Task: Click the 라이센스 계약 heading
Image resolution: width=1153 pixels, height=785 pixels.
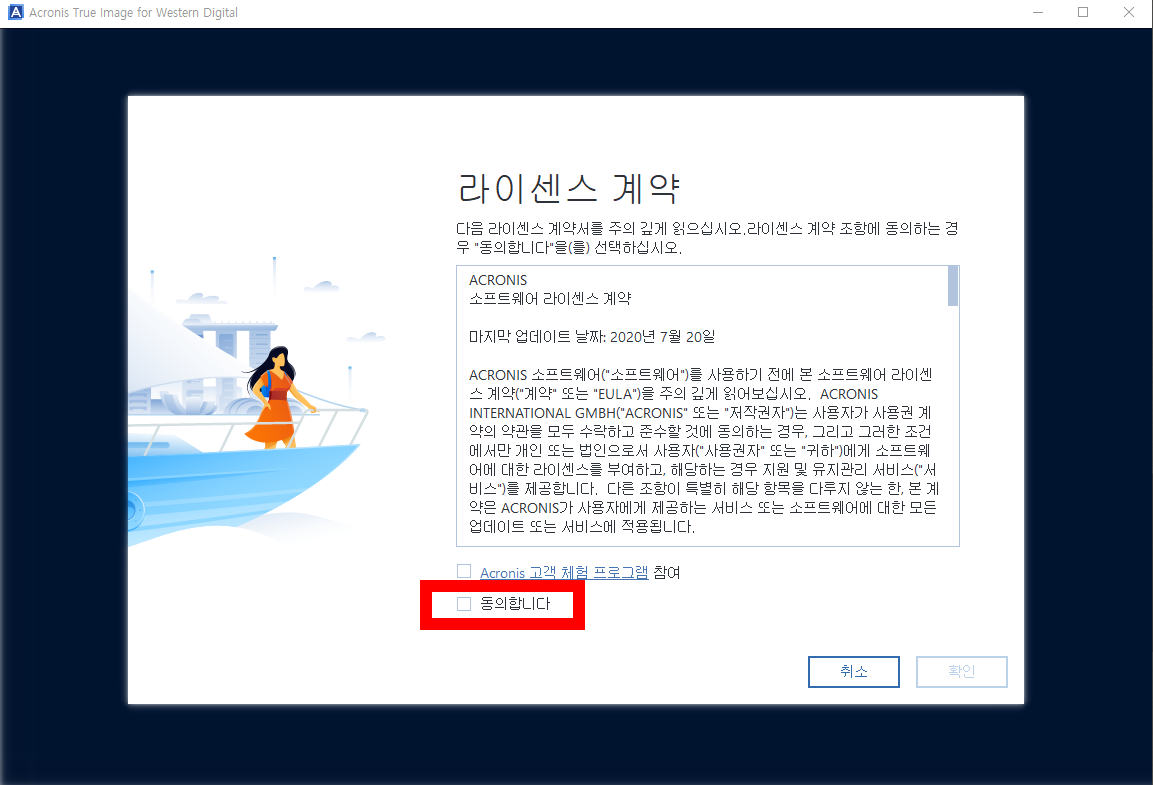Action: pyautogui.click(x=568, y=188)
